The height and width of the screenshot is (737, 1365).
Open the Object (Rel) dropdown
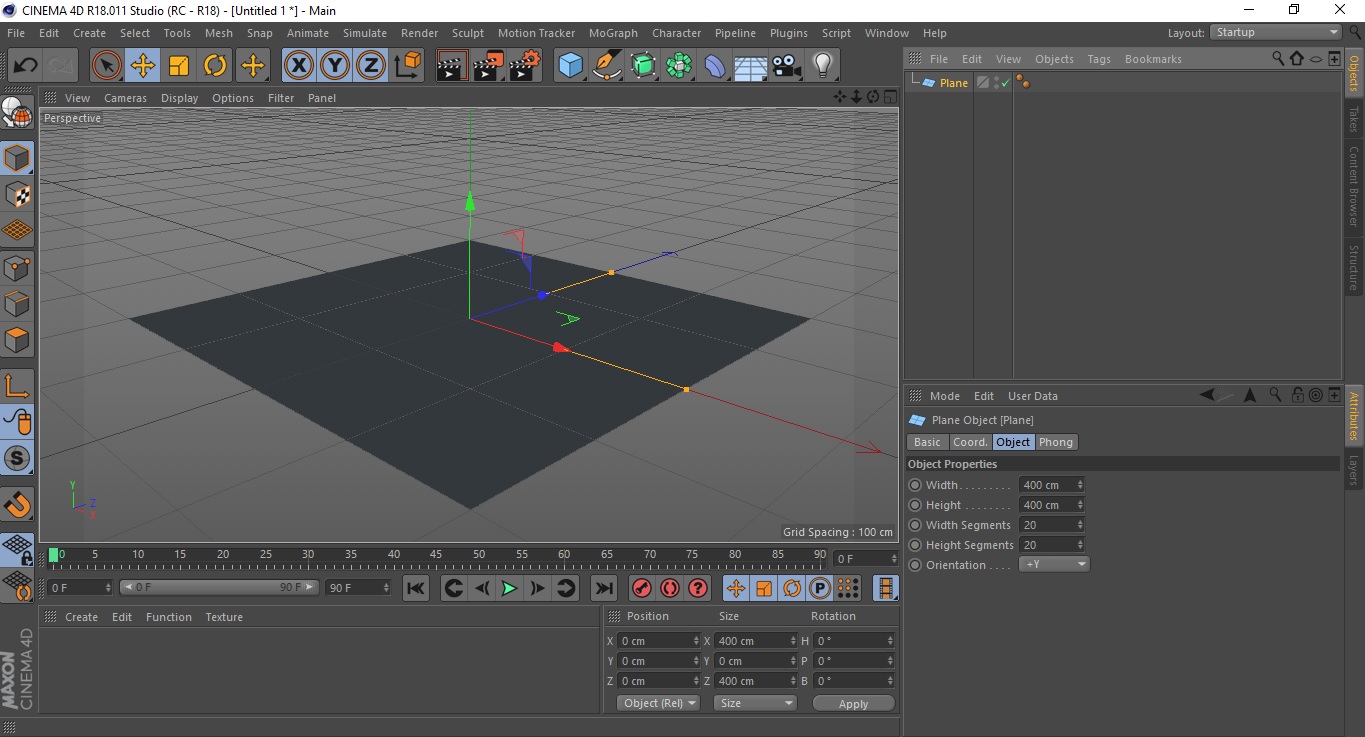click(x=658, y=703)
